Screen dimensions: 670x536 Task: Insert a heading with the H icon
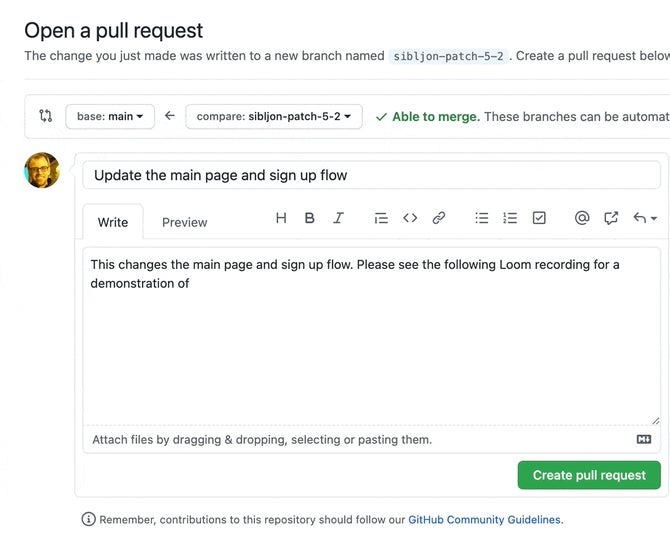[x=281, y=218]
